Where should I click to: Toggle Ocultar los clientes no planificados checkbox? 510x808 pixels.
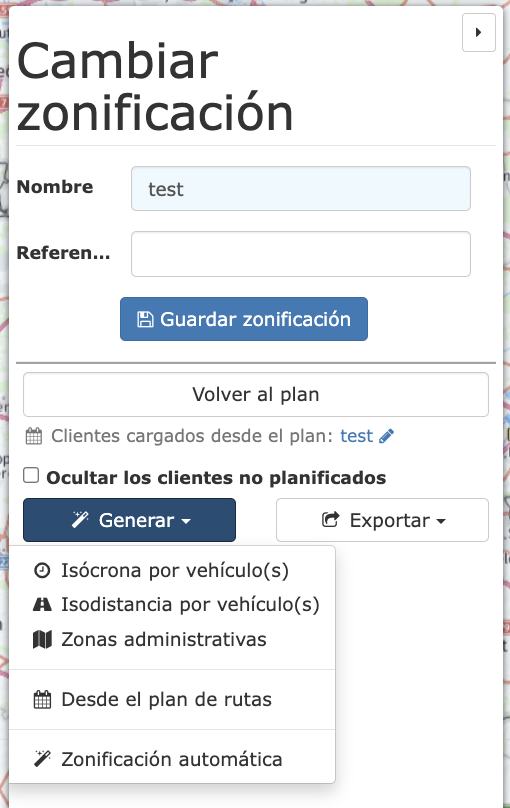(x=31, y=475)
